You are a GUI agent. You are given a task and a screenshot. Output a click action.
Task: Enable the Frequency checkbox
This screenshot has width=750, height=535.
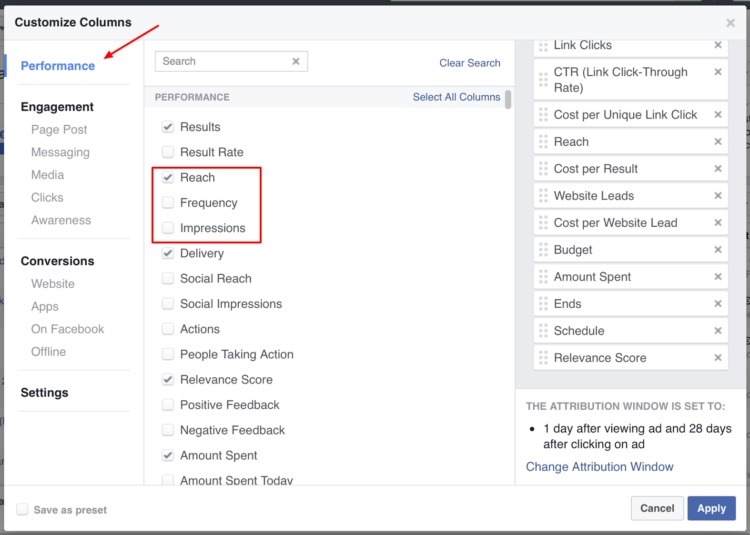coord(168,203)
